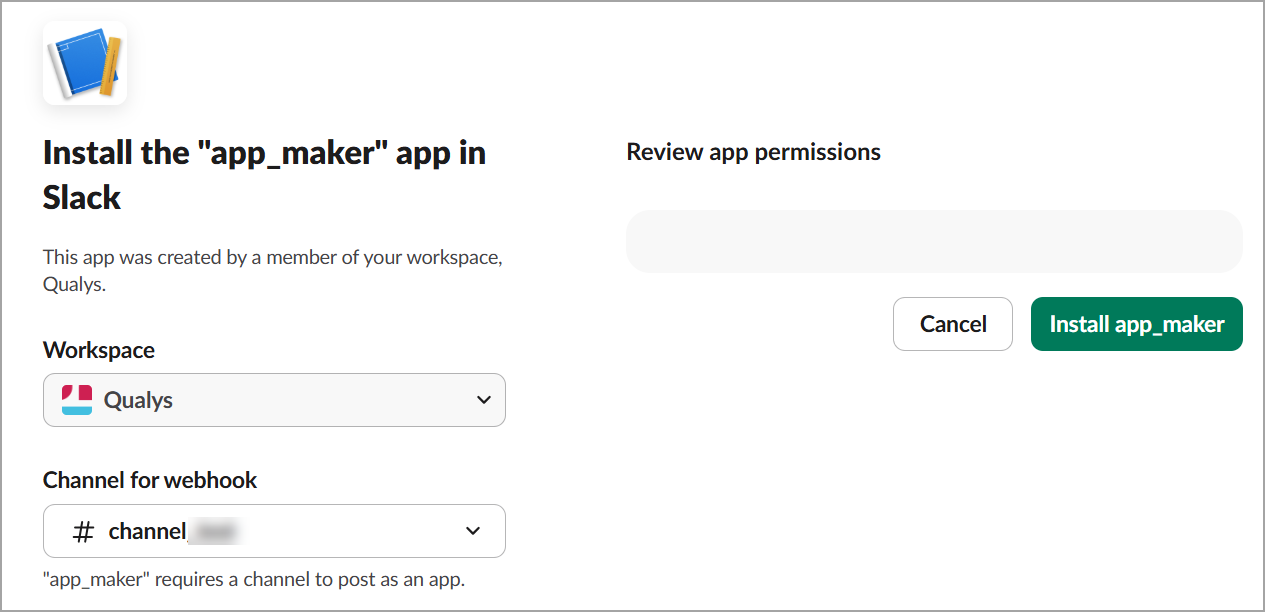Click the note about requiring a channel

(x=254, y=579)
